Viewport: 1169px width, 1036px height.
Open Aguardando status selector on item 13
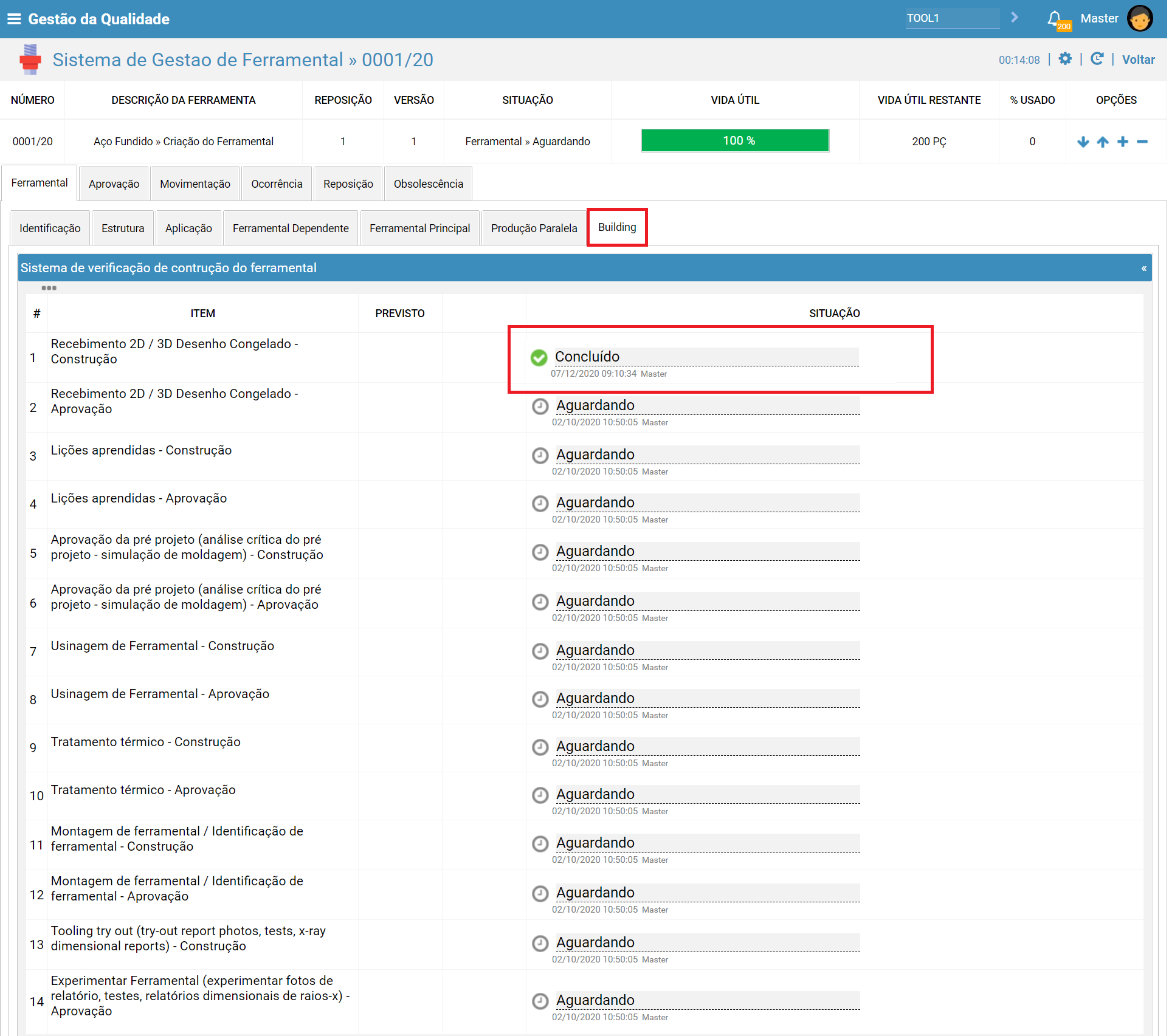click(x=708, y=943)
